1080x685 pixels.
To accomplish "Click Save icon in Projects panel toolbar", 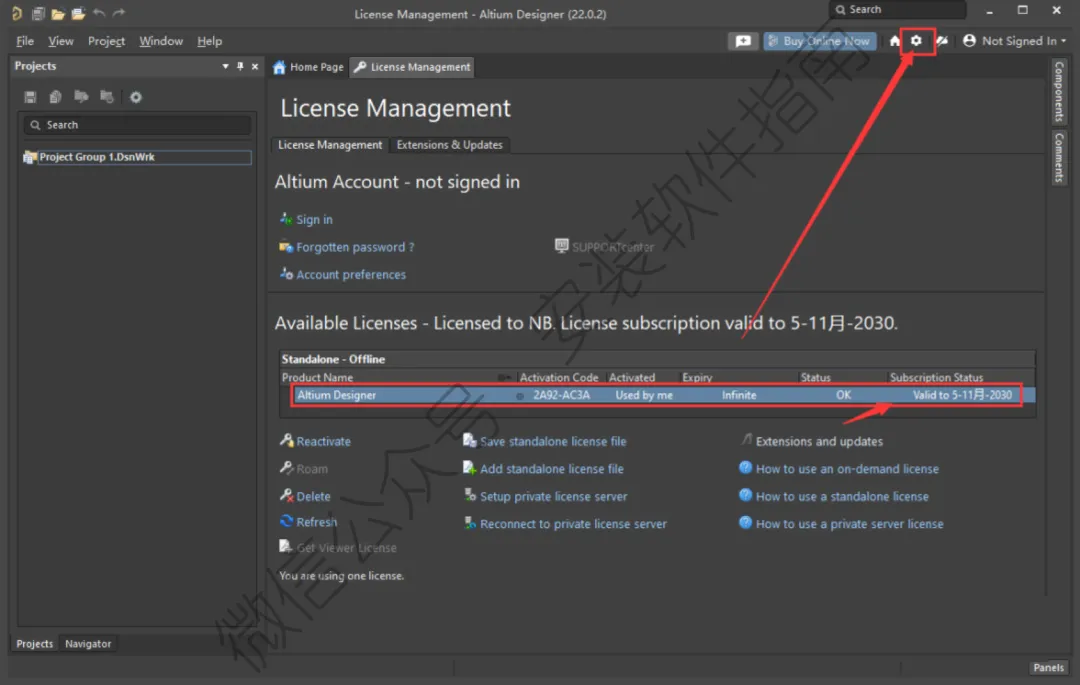I will (30, 97).
